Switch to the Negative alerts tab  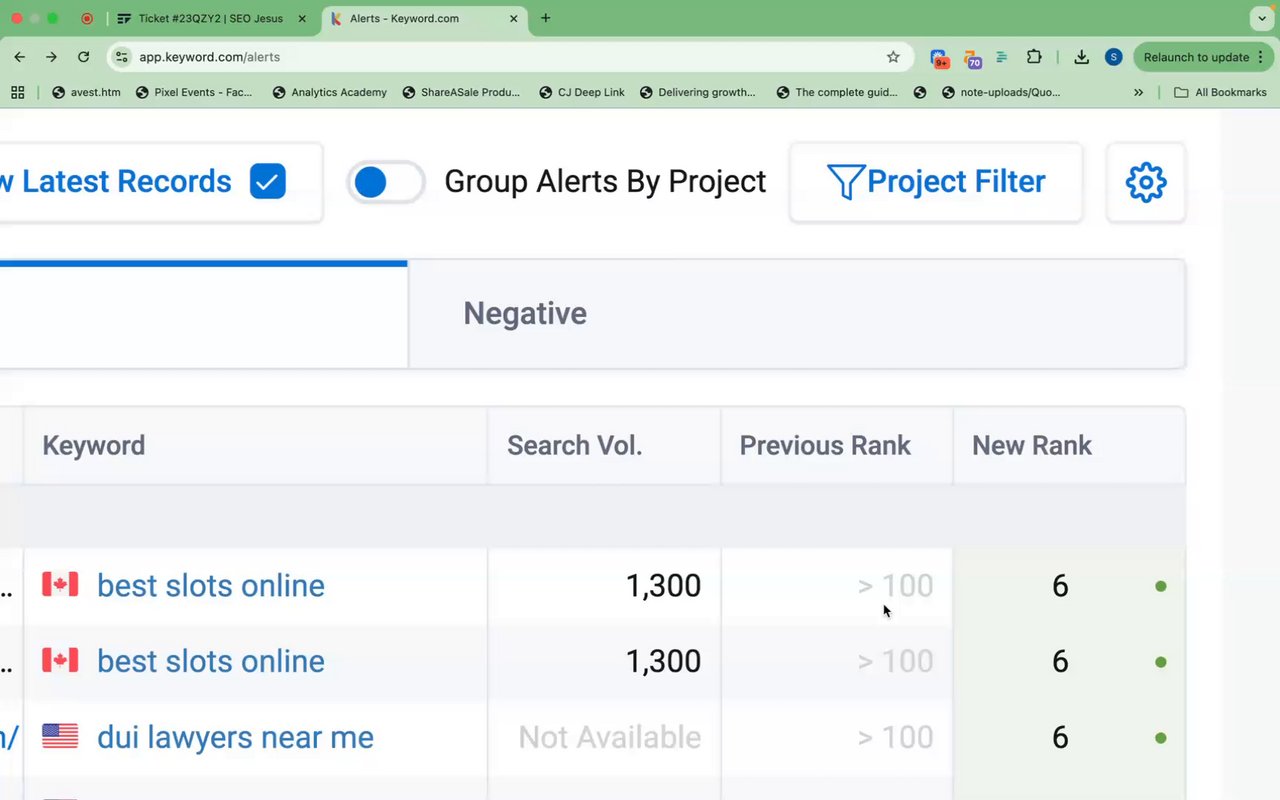click(x=525, y=314)
